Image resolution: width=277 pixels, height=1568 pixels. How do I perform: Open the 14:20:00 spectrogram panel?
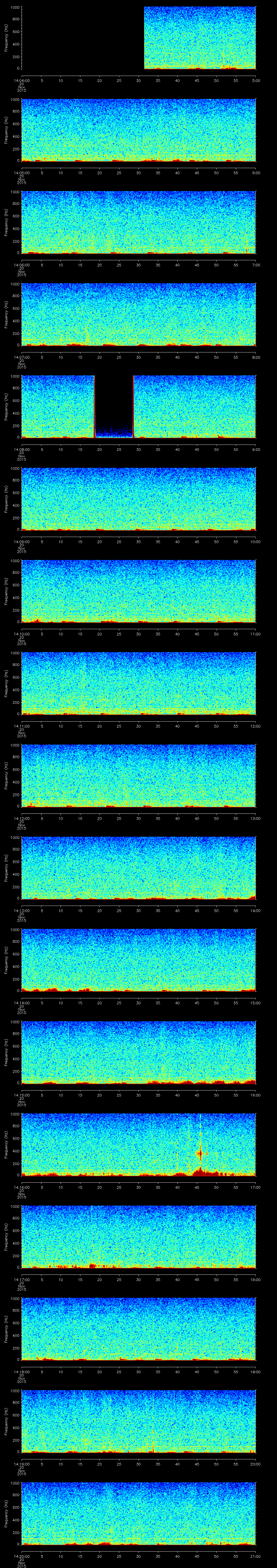(x=139, y=1513)
